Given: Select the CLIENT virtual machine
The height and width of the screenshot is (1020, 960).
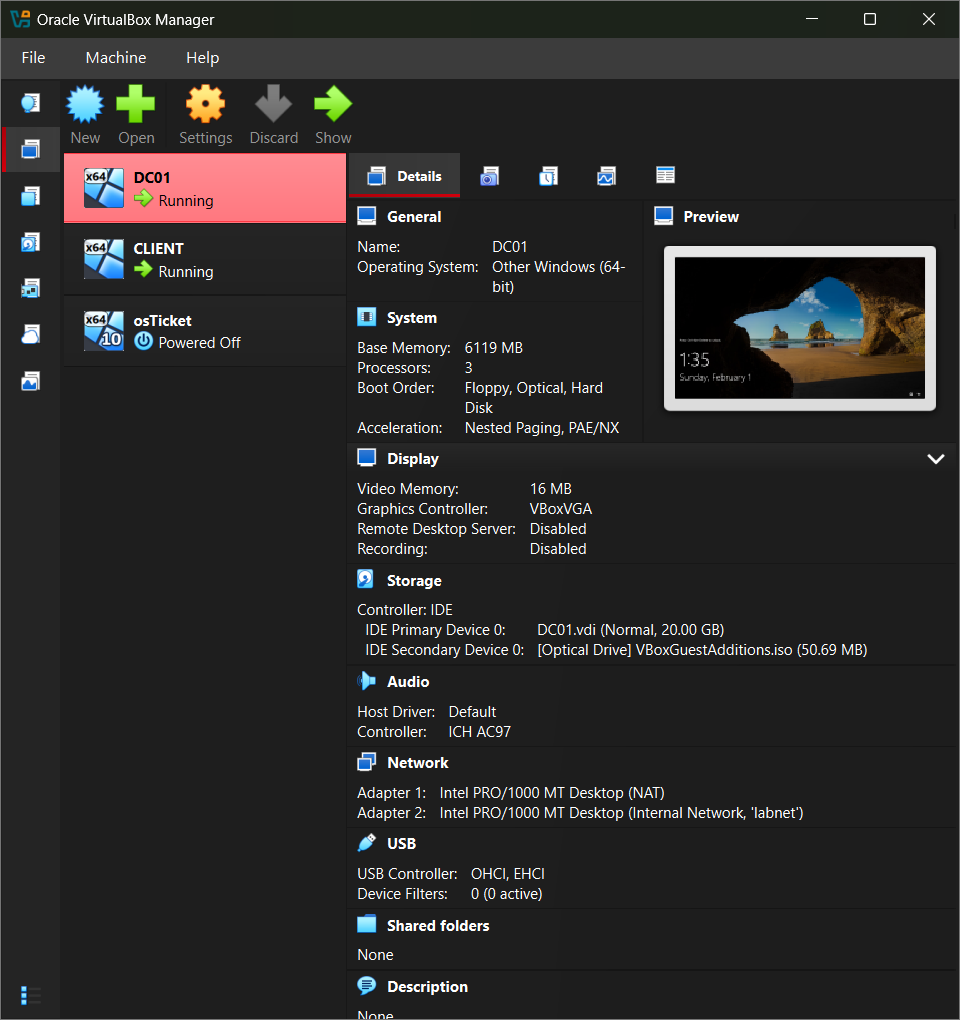Looking at the screenshot, I should (x=205, y=260).
